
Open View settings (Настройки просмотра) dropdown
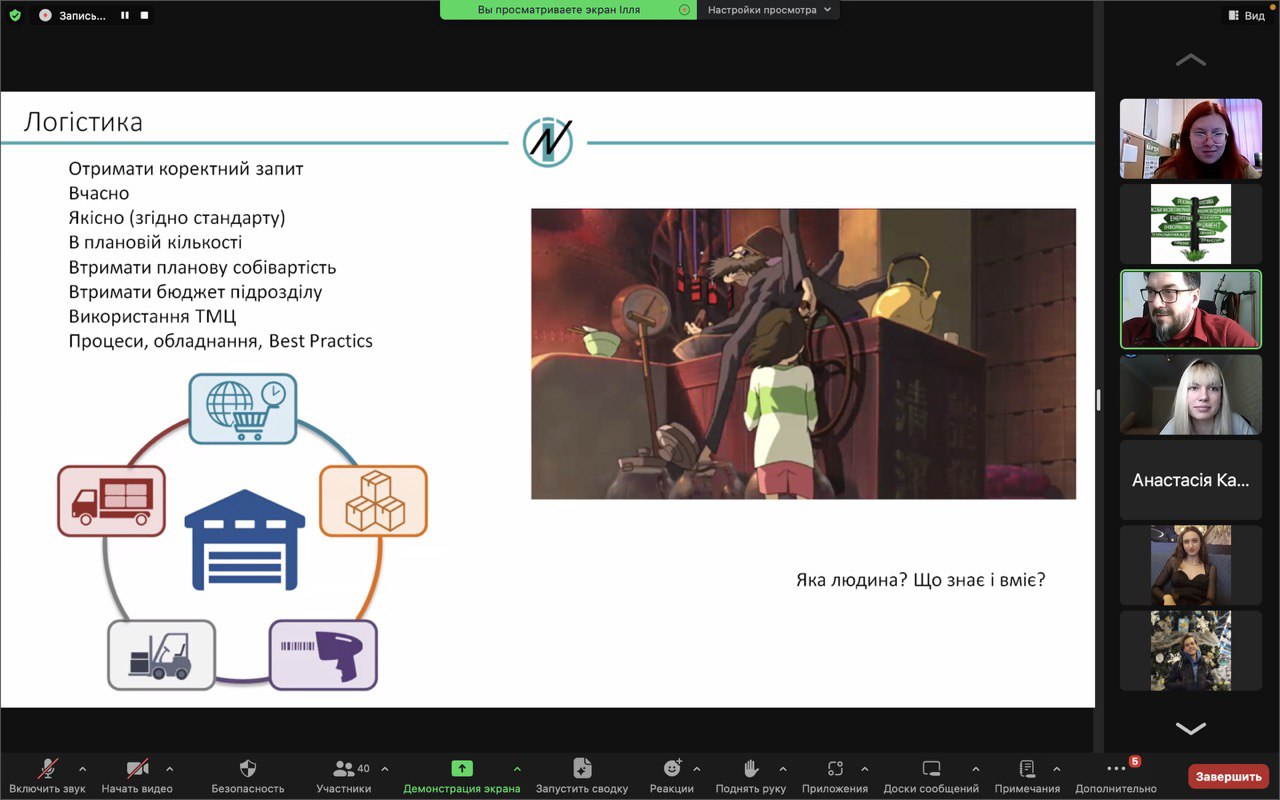tap(768, 10)
